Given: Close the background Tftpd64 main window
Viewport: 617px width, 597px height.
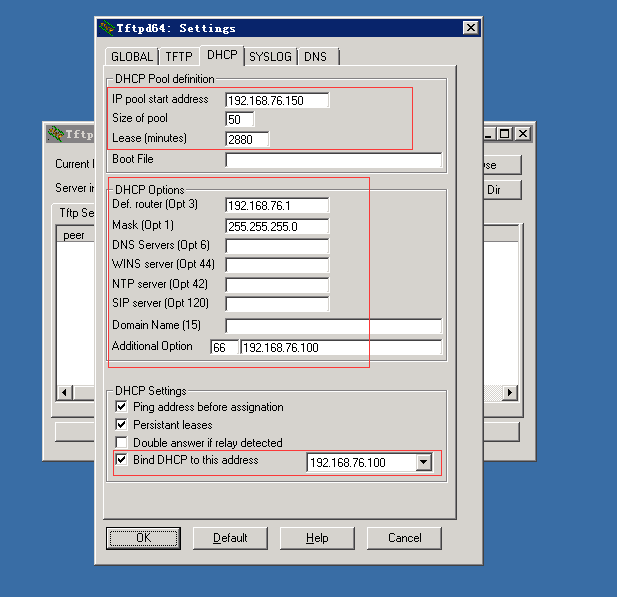Looking at the screenshot, I should tap(523, 134).
